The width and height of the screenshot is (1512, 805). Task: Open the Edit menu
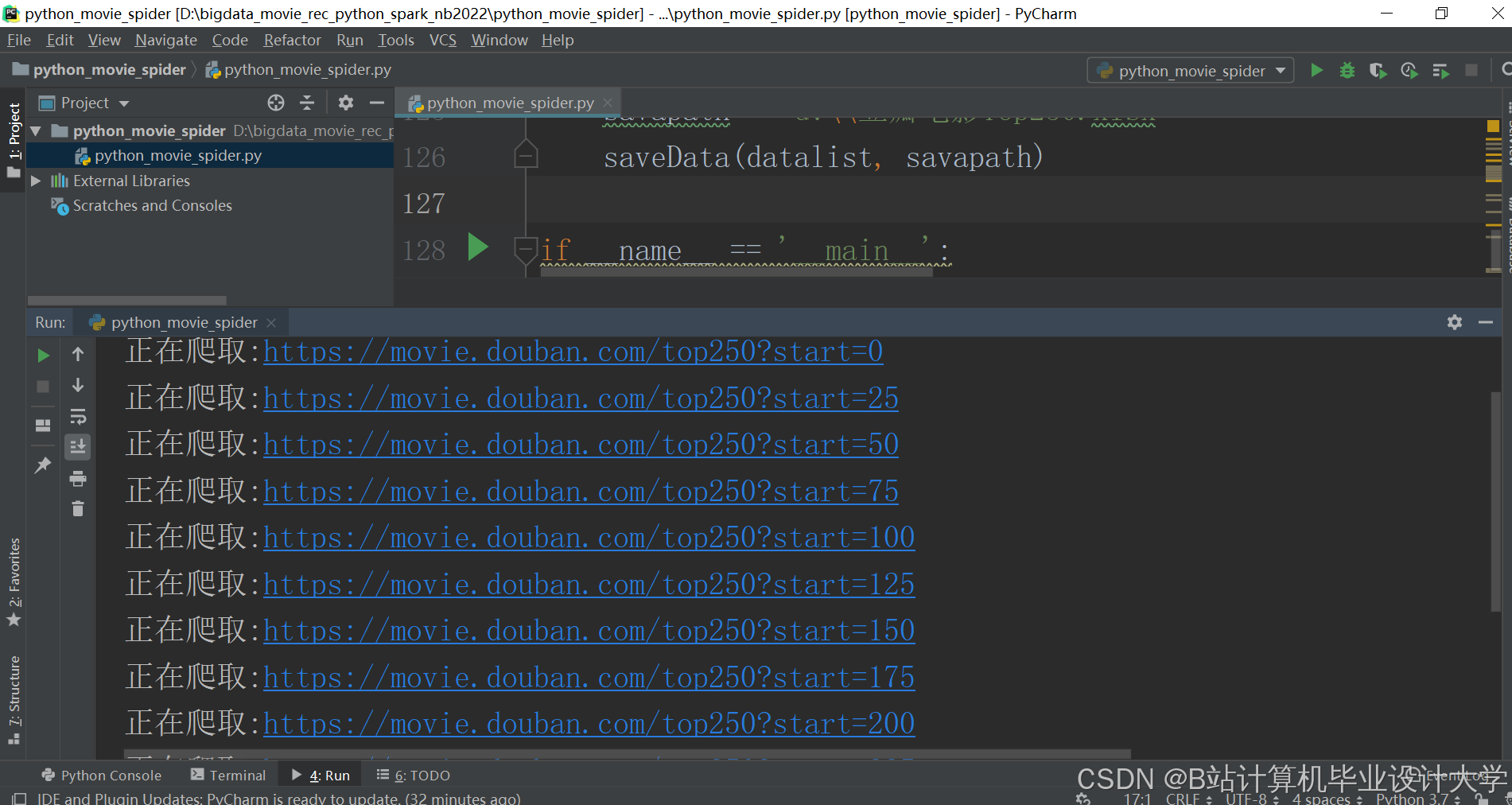(60, 40)
